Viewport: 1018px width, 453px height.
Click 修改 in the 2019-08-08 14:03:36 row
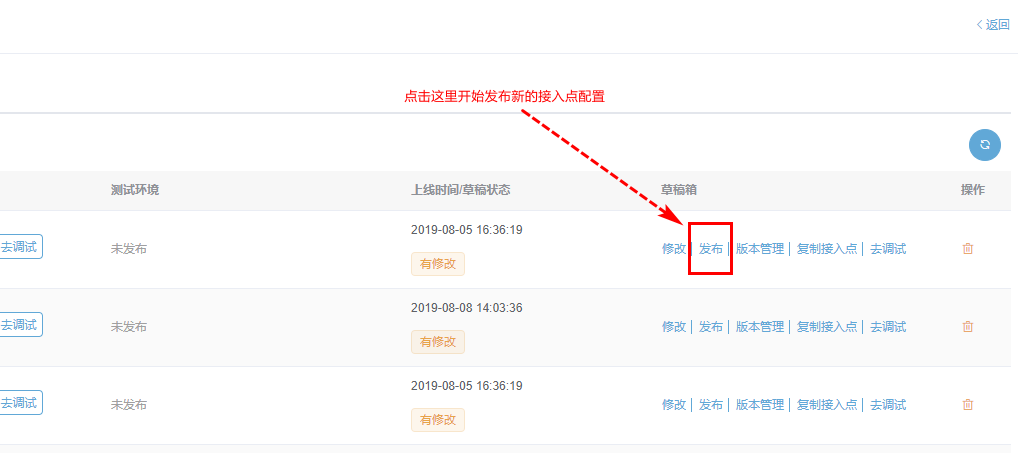click(674, 326)
